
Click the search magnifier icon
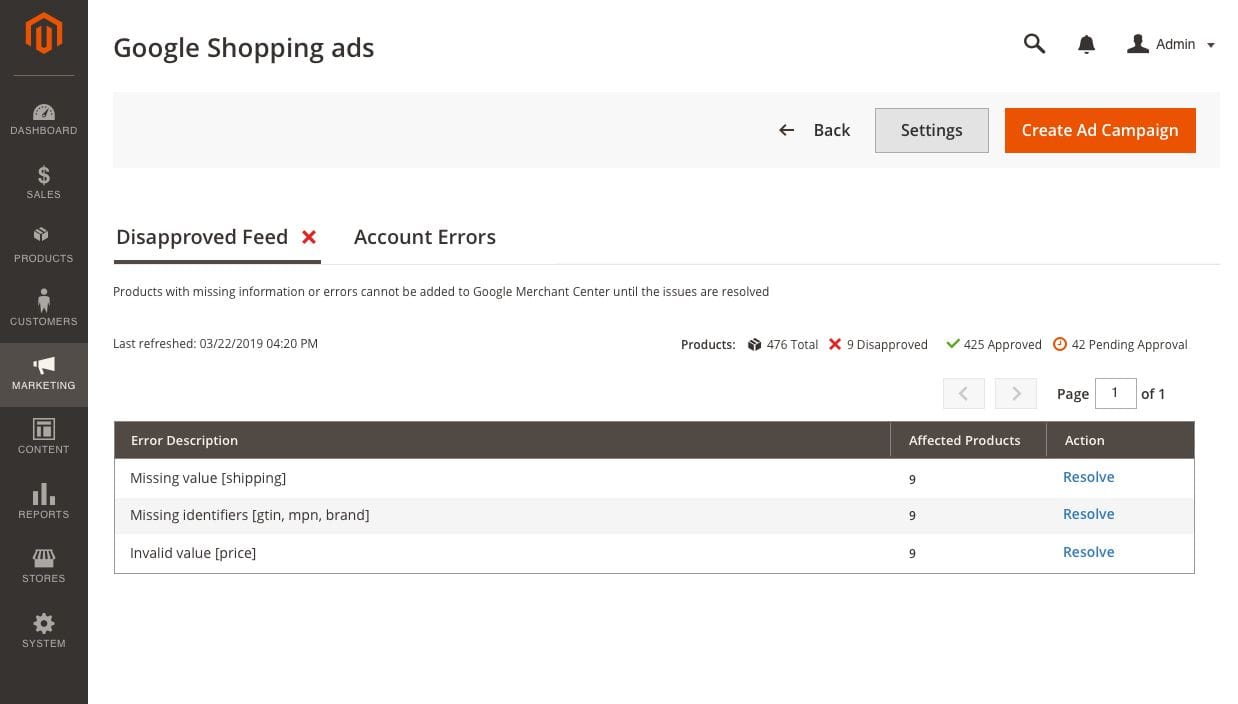coord(1034,44)
